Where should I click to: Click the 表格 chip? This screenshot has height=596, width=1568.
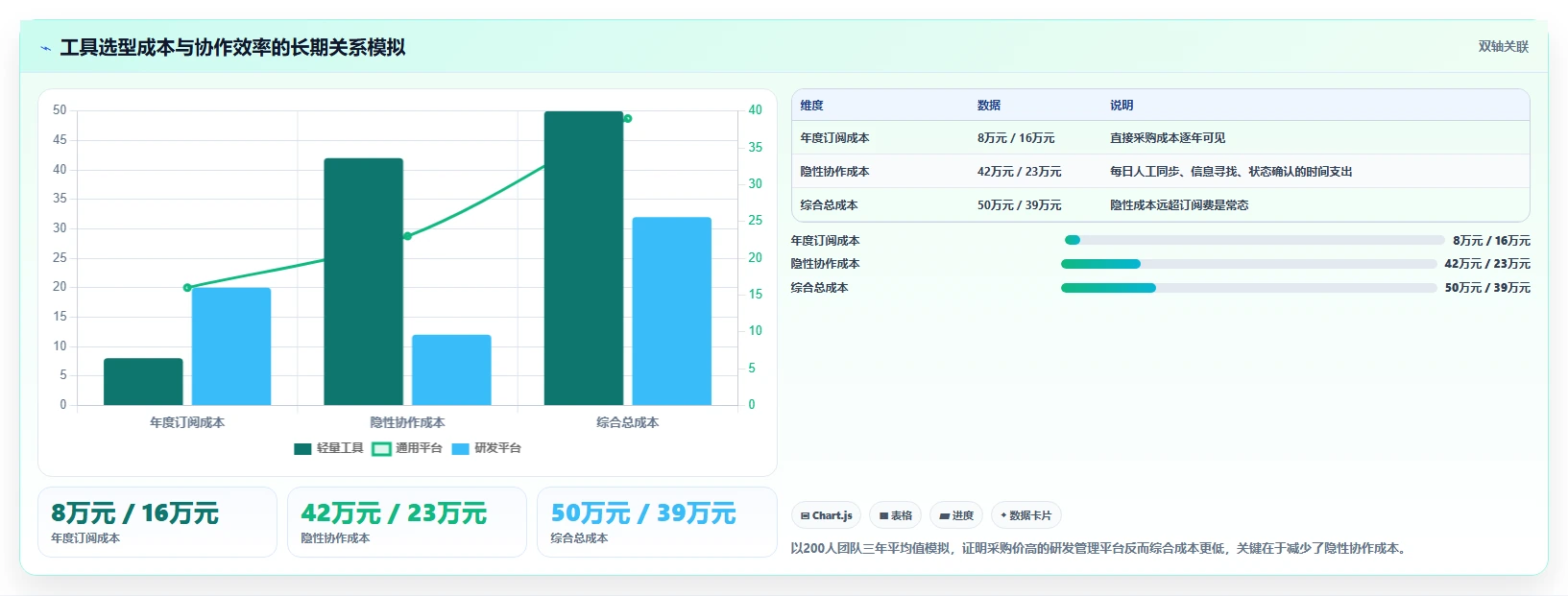(x=896, y=515)
